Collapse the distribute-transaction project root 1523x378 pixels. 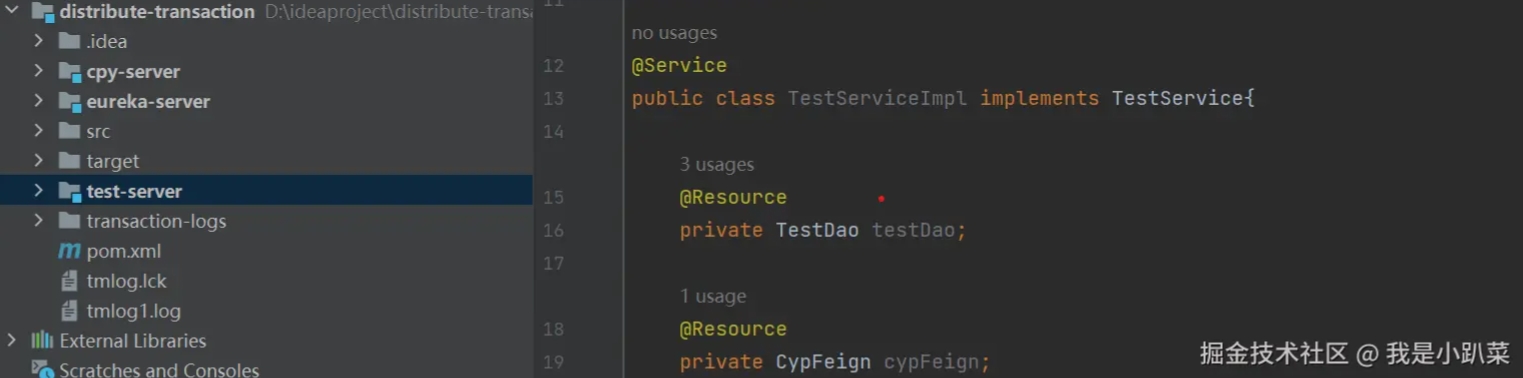coord(11,11)
